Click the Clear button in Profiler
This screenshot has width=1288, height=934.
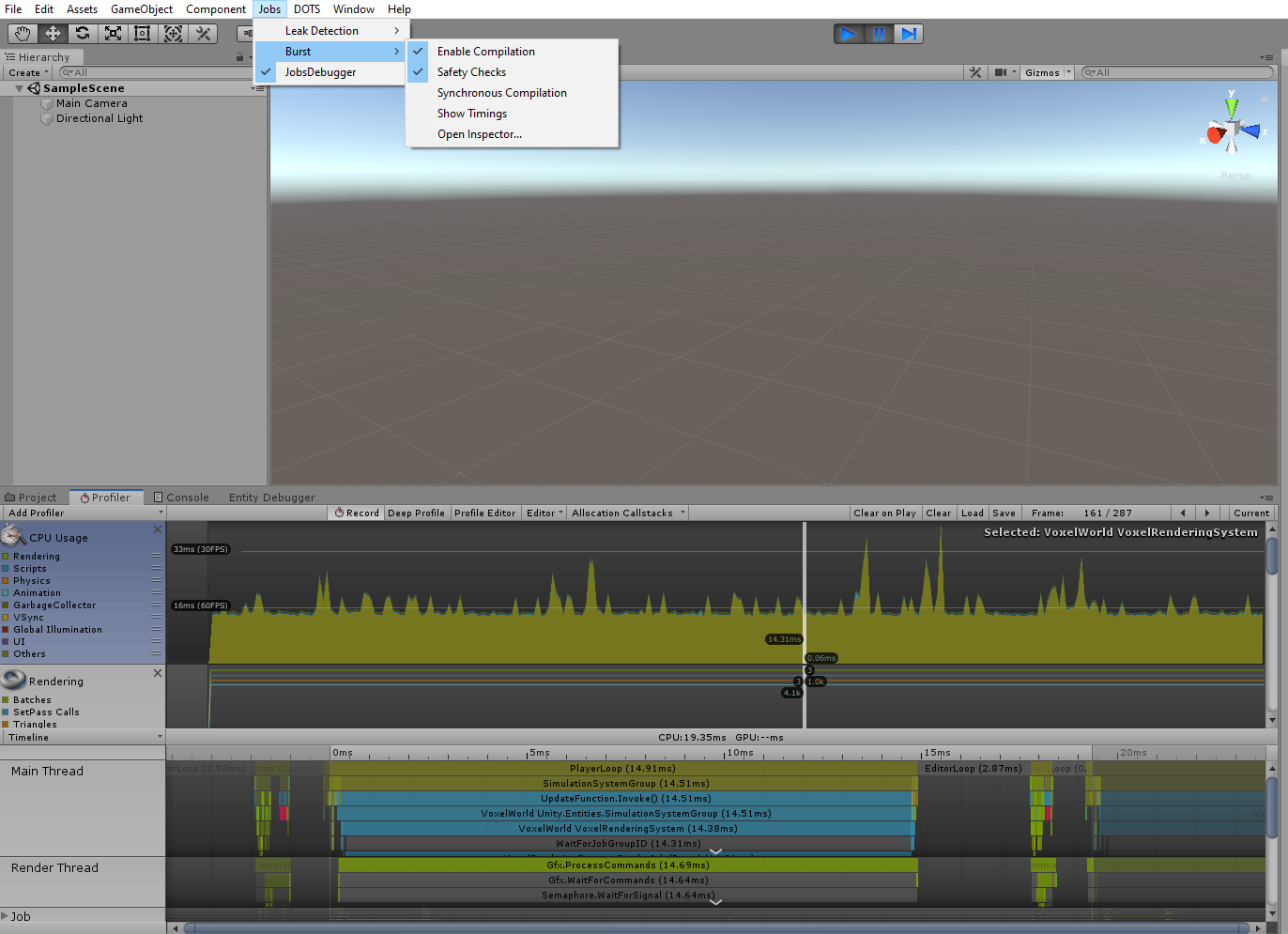(x=938, y=513)
